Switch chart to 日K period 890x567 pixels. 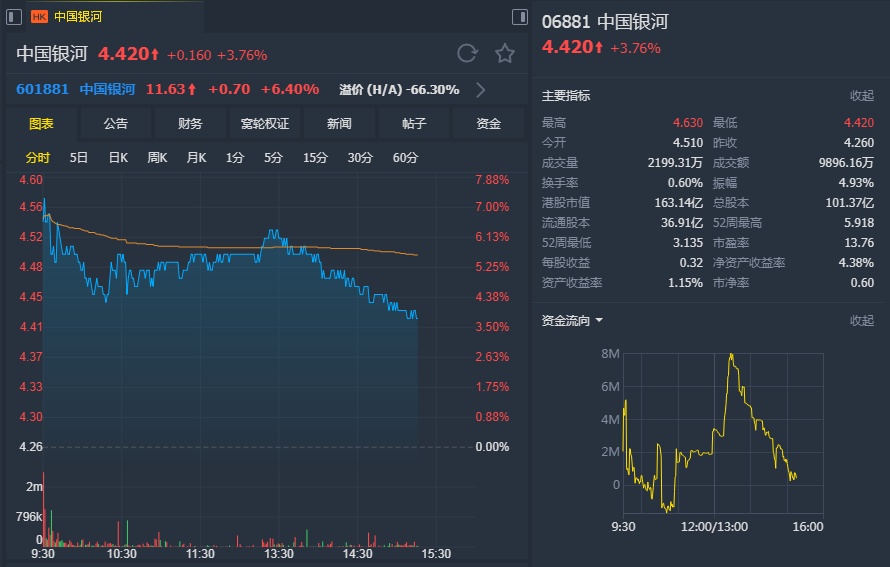point(118,158)
